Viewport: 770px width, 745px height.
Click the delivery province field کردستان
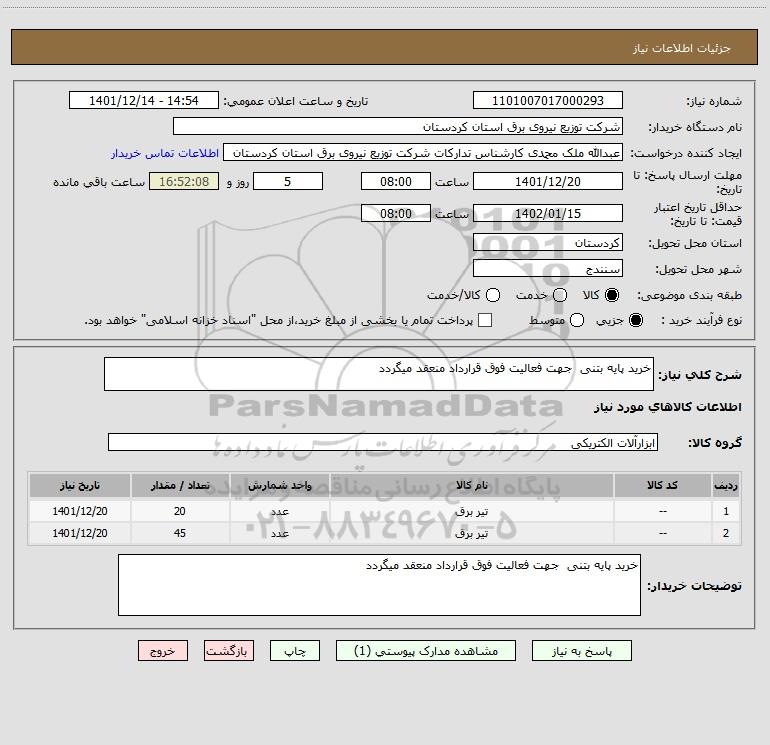[548, 243]
